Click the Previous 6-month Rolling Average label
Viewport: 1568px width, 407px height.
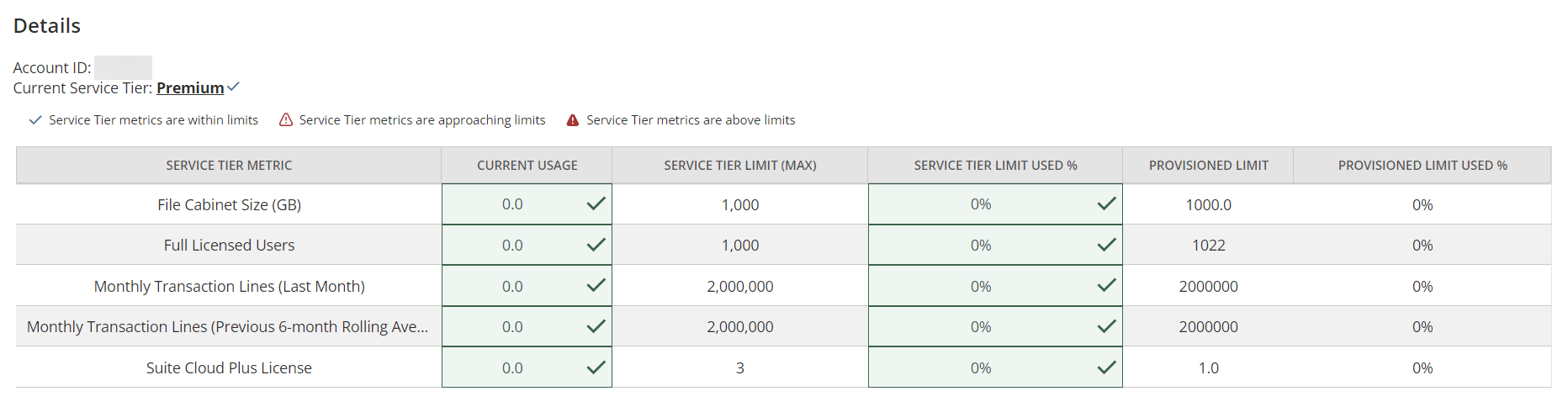coord(227,326)
